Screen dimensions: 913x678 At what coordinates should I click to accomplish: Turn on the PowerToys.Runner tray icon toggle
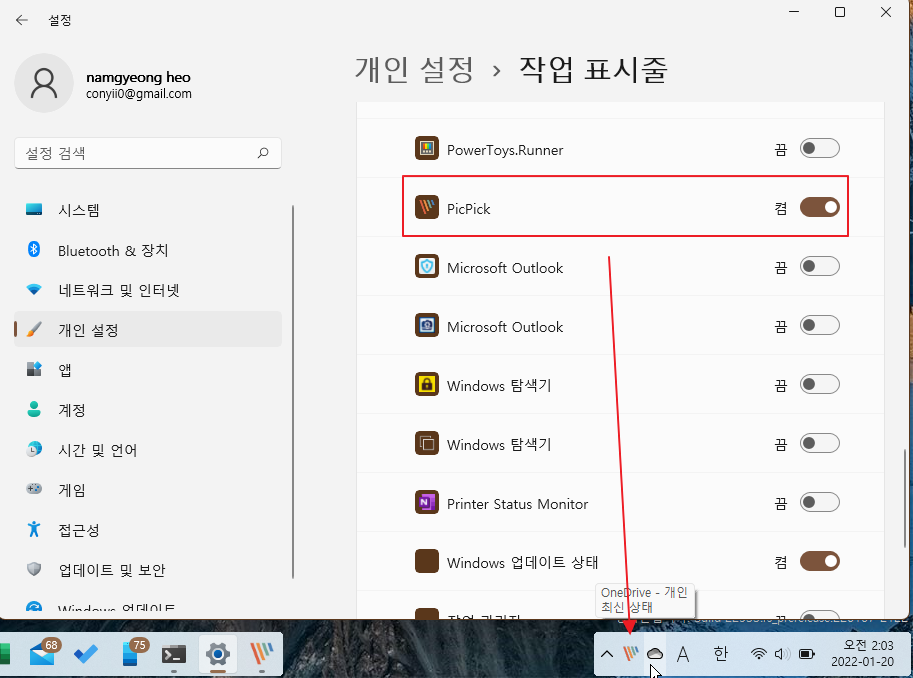click(x=819, y=149)
